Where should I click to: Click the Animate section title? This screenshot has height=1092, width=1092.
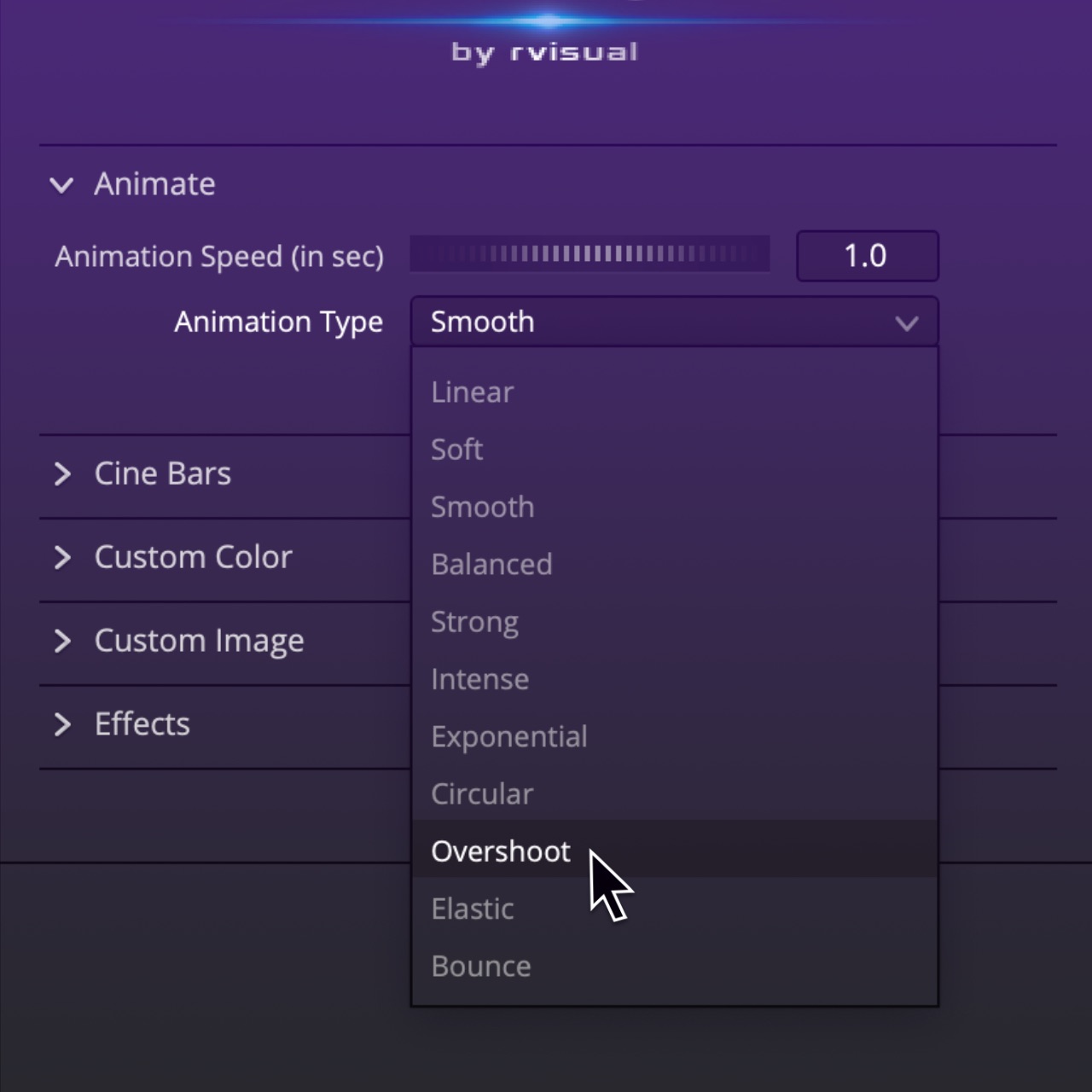pyautogui.click(x=154, y=184)
